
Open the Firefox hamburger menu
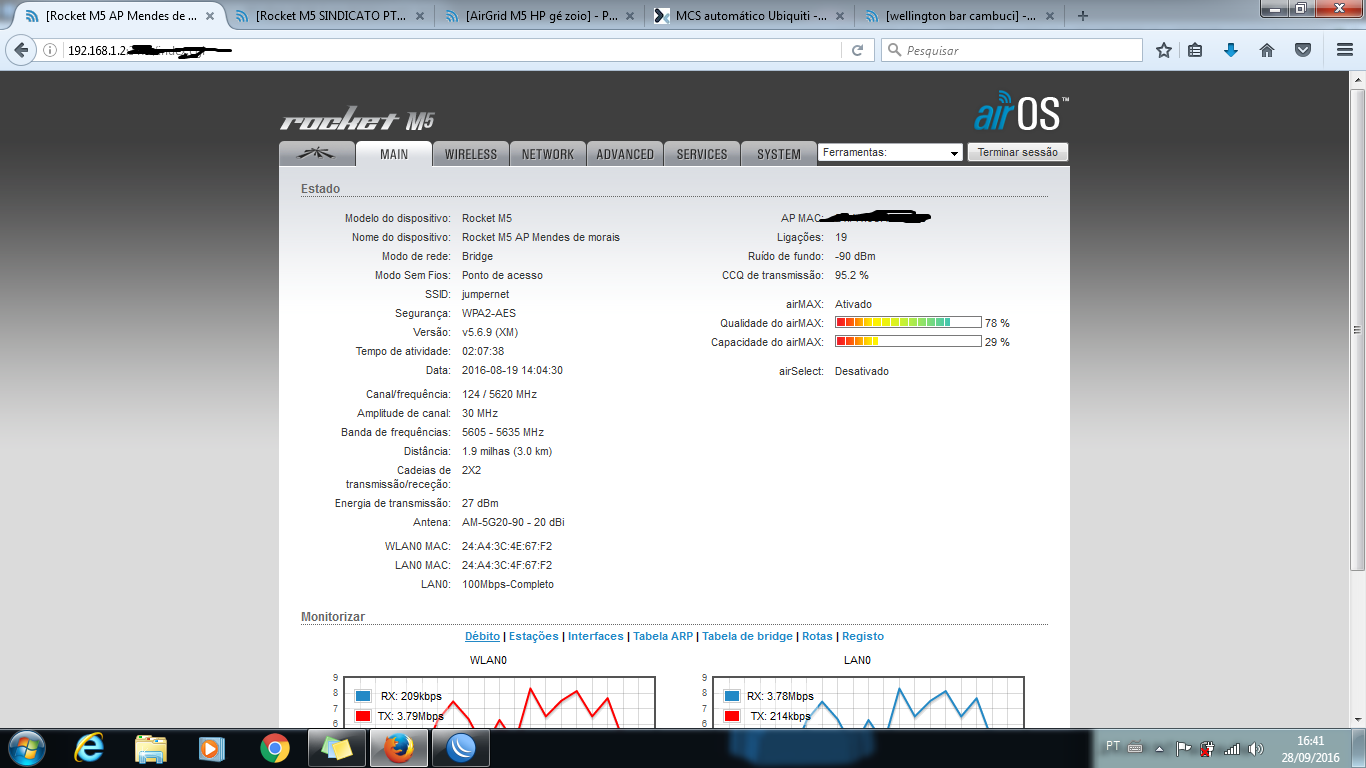pos(1344,50)
